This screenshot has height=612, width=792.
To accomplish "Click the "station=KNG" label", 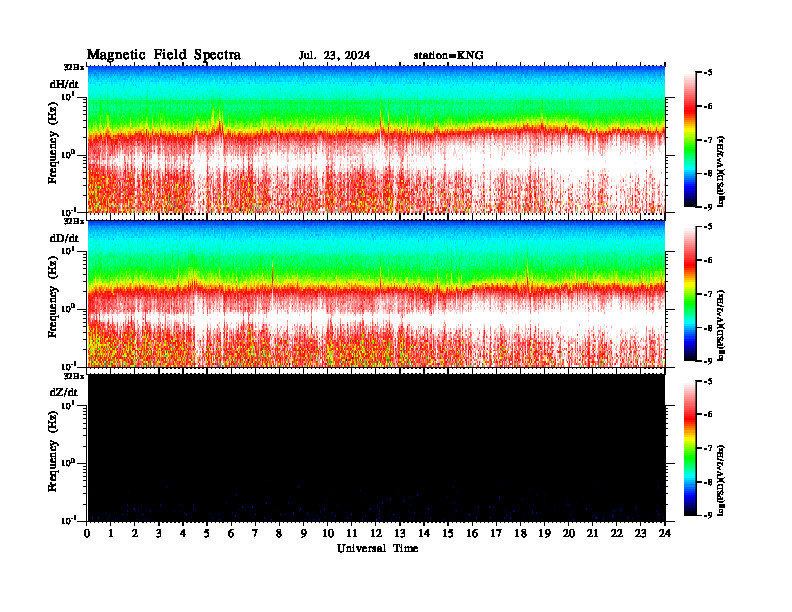I will point(448,55).
